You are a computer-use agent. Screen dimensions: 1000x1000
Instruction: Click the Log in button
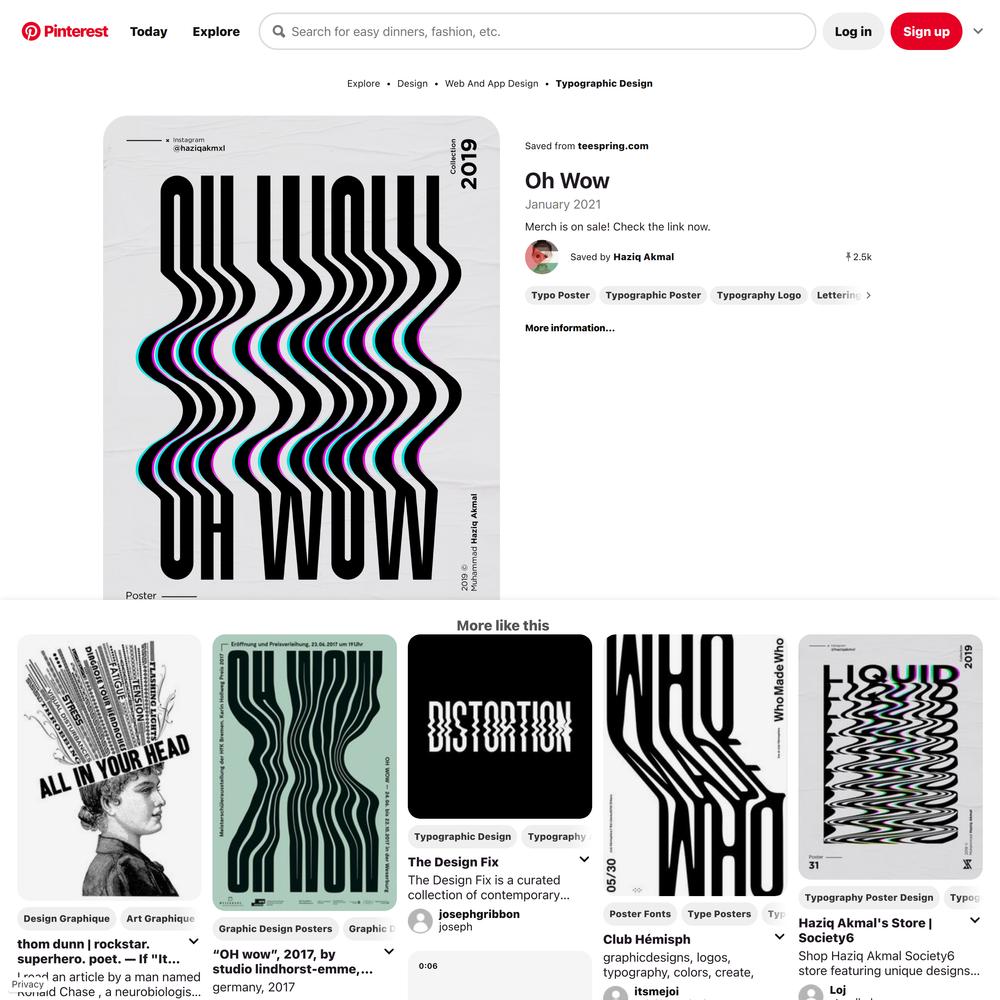[x=853, y=31]
